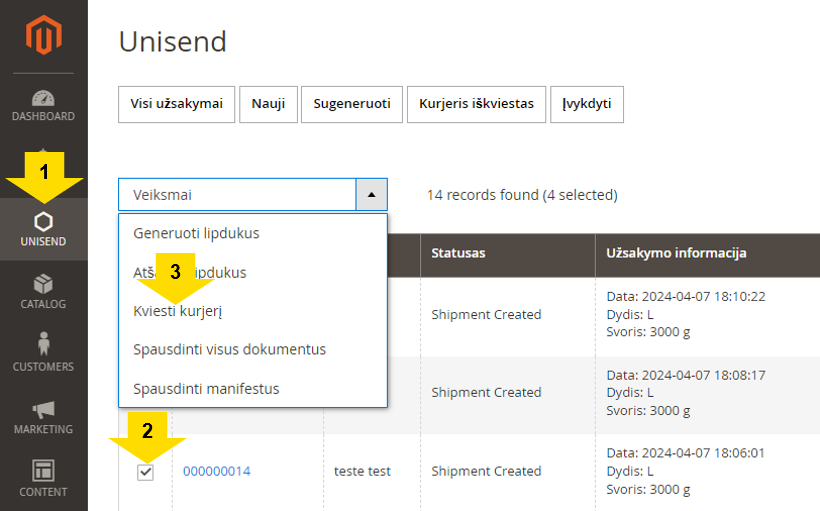This screenshot has height=511, width=820.
Task: Show Nauji orders
Action: coord(268,104)
